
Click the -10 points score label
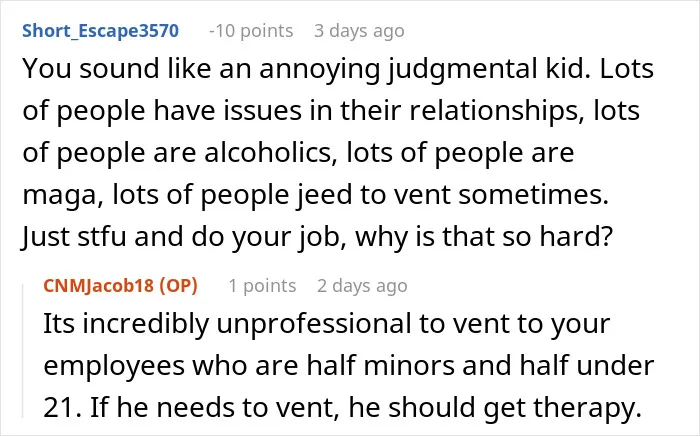[x=251, y=31]
